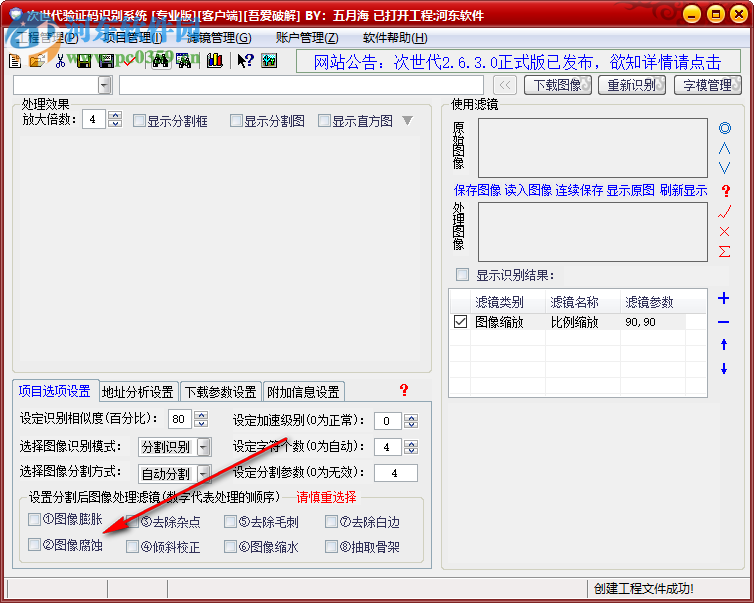Click the red X beside processed image
Image resolution: width=754 pixels, height=603 pixels.
pyautogui.click(x=725, y=231)
